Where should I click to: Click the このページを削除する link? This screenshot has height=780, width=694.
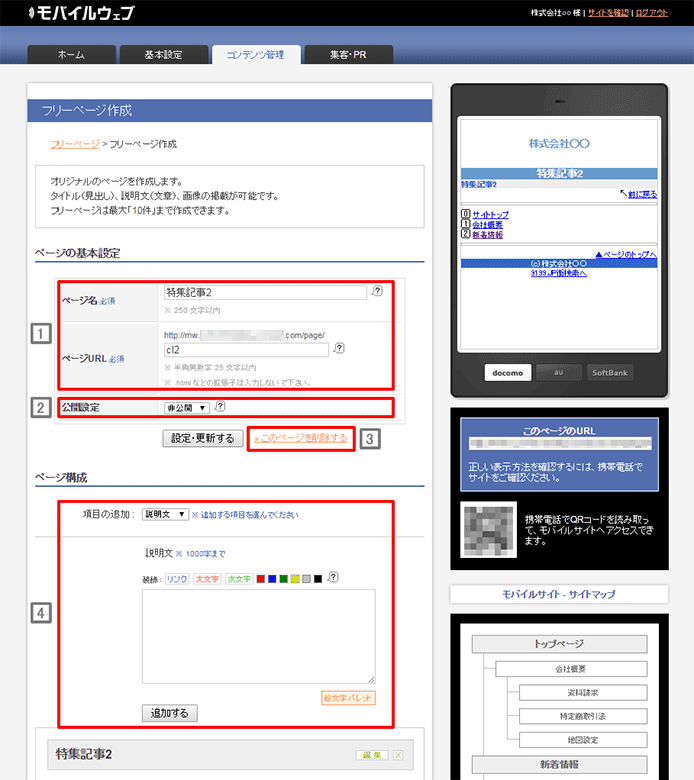click(x=302, y=438)
